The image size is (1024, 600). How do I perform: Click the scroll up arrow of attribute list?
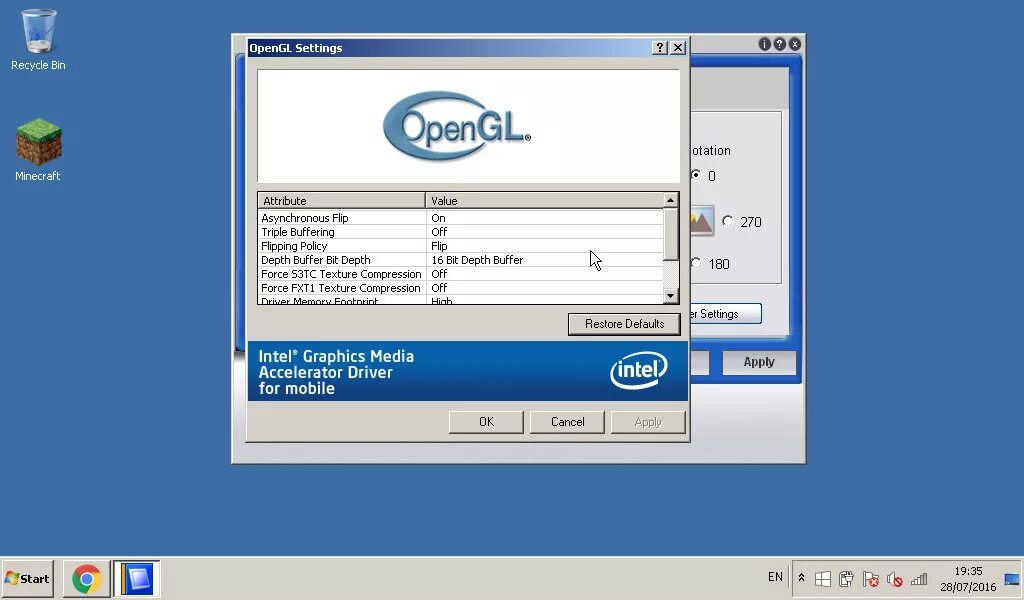pos(671,200)
